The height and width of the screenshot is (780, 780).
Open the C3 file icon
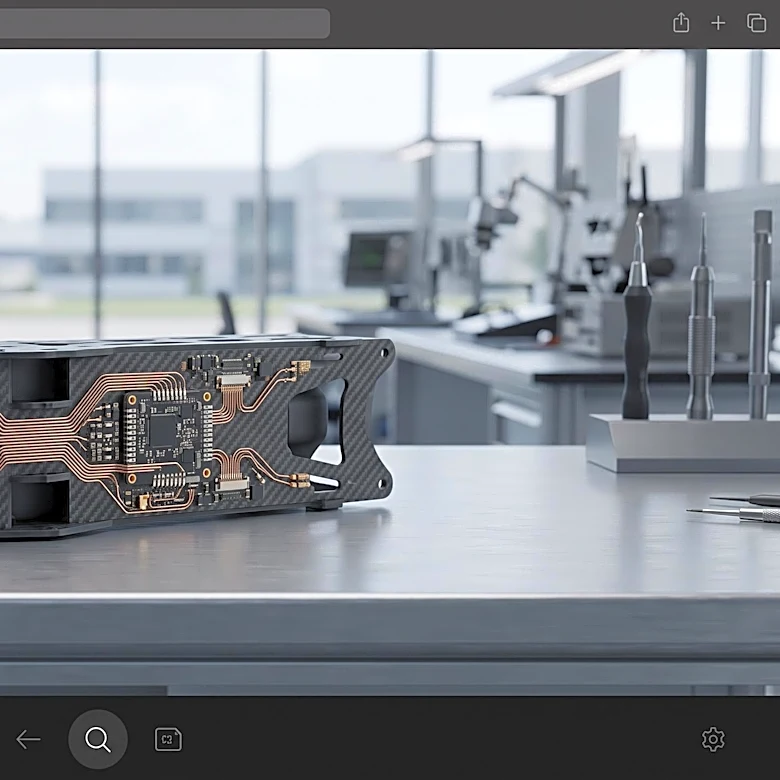pos(168,739)
